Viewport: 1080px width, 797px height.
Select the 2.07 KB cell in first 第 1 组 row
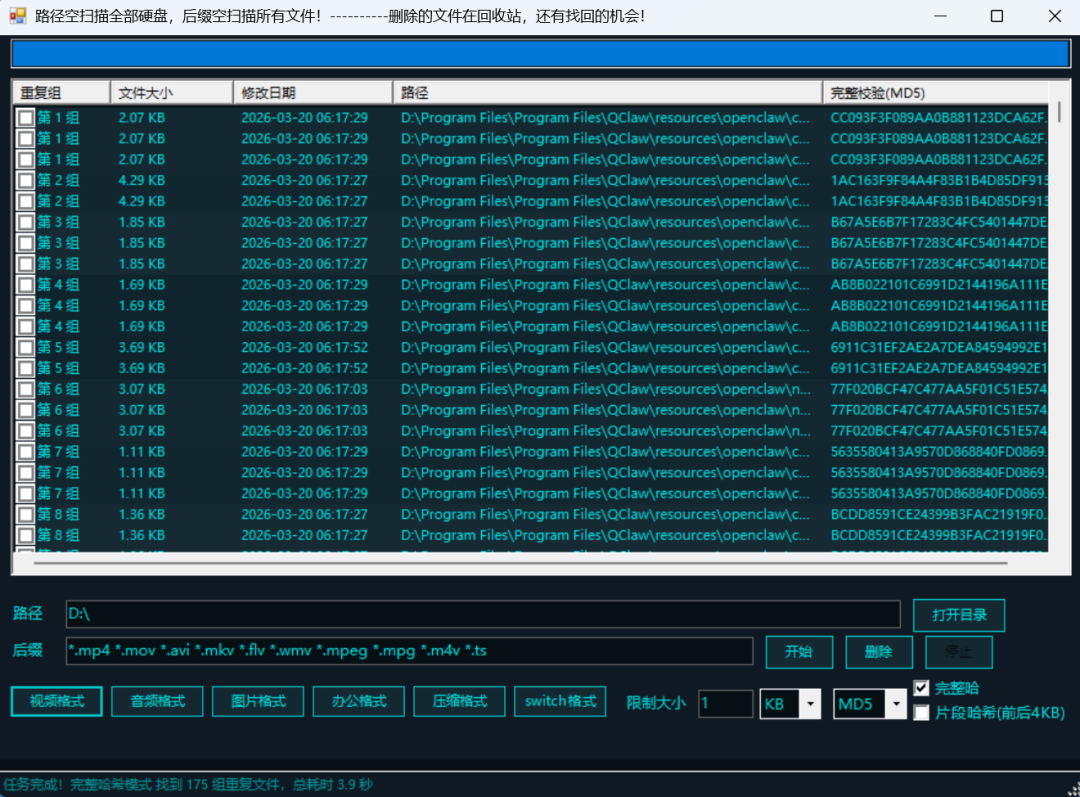[x=141, y=118]
